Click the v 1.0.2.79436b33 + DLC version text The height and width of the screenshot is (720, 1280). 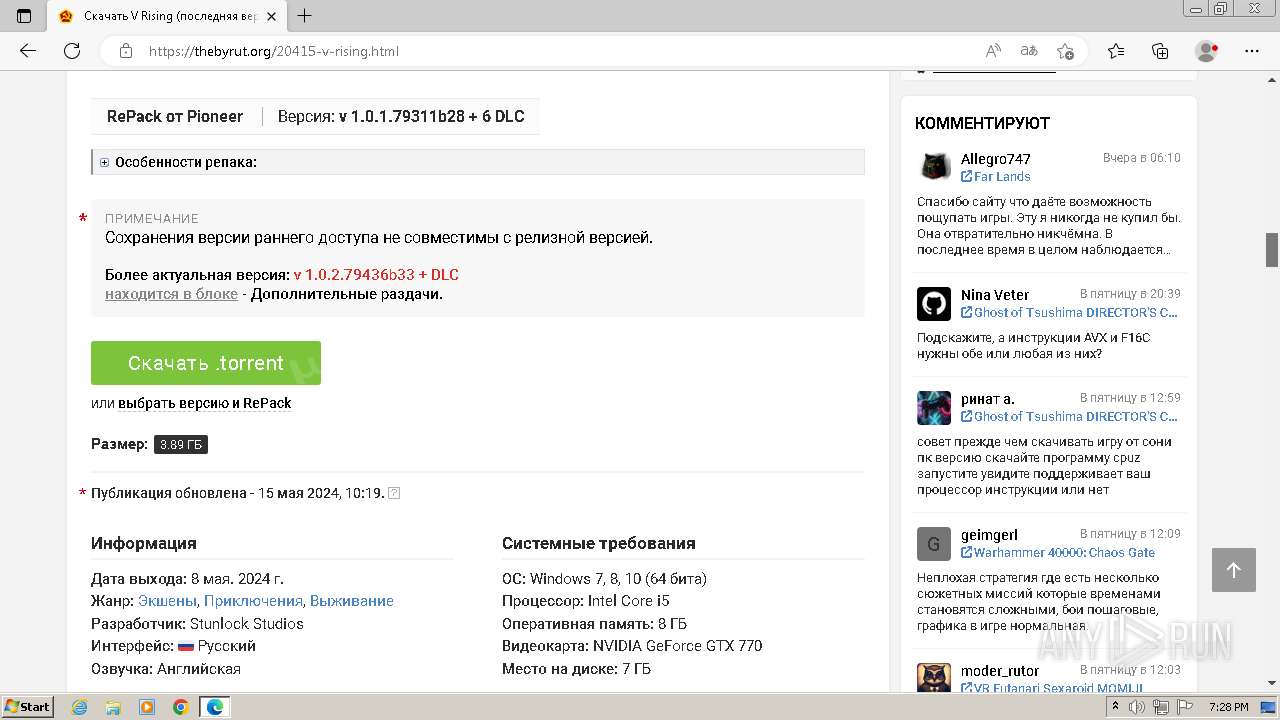coord(376,274)
